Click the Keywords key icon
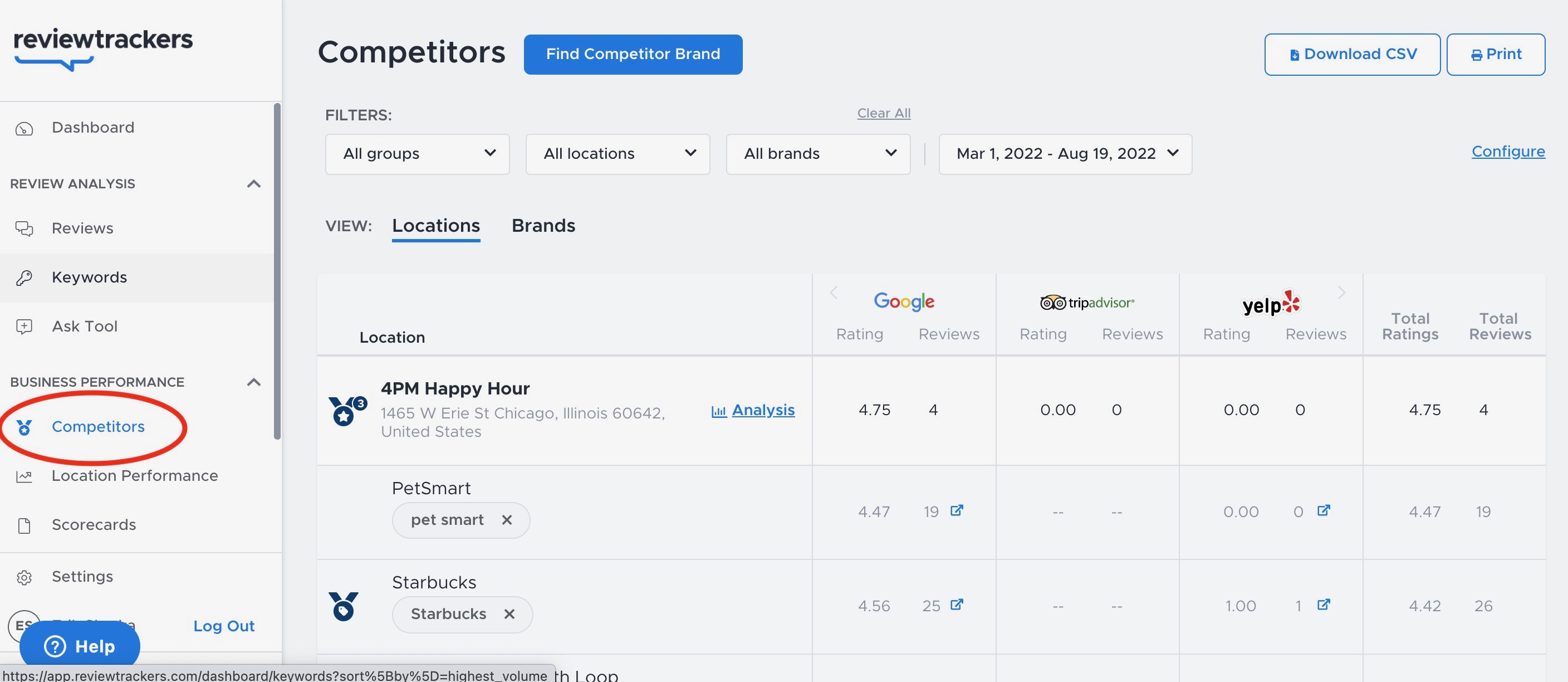Image resolution: width=1568 pixels, height=682 pixels. [24, 277]
